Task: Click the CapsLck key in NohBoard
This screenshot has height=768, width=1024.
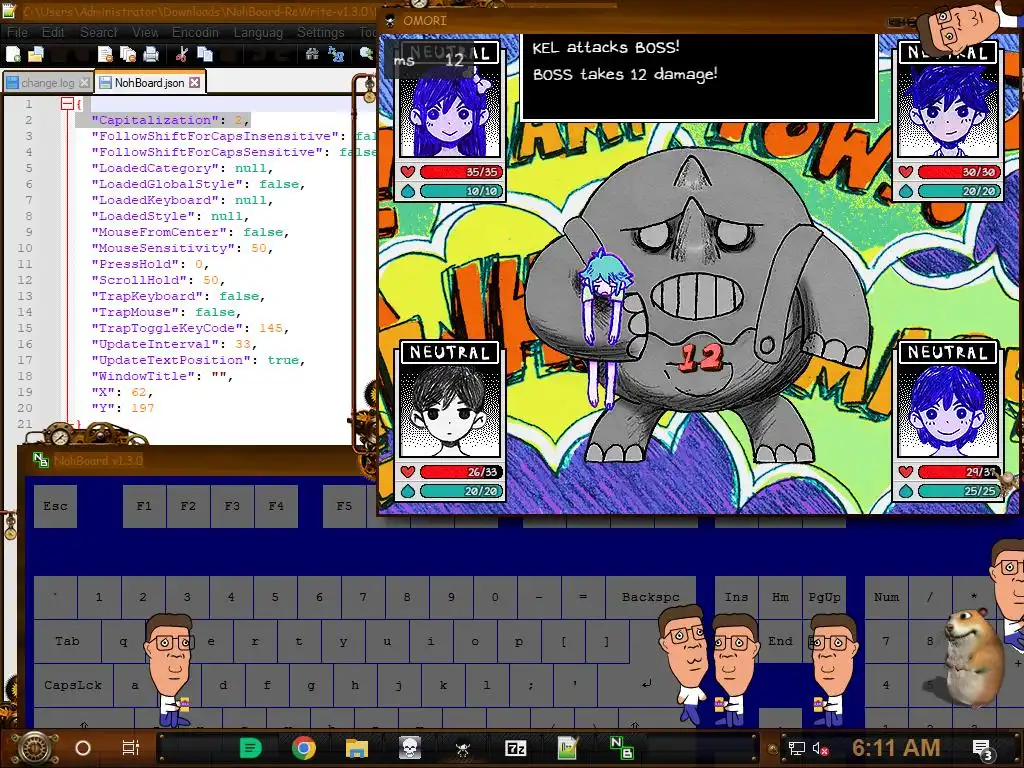Action: (73, 686)
